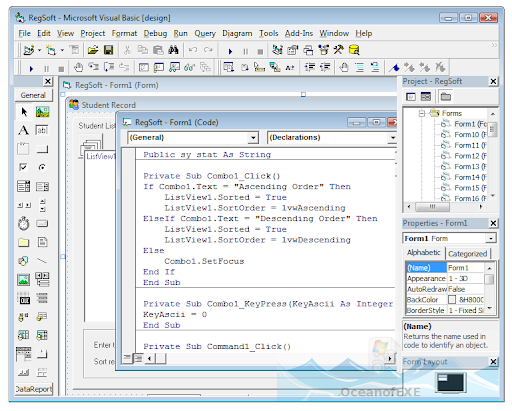Switch to Alphabetic properties tab

(424, 253)
